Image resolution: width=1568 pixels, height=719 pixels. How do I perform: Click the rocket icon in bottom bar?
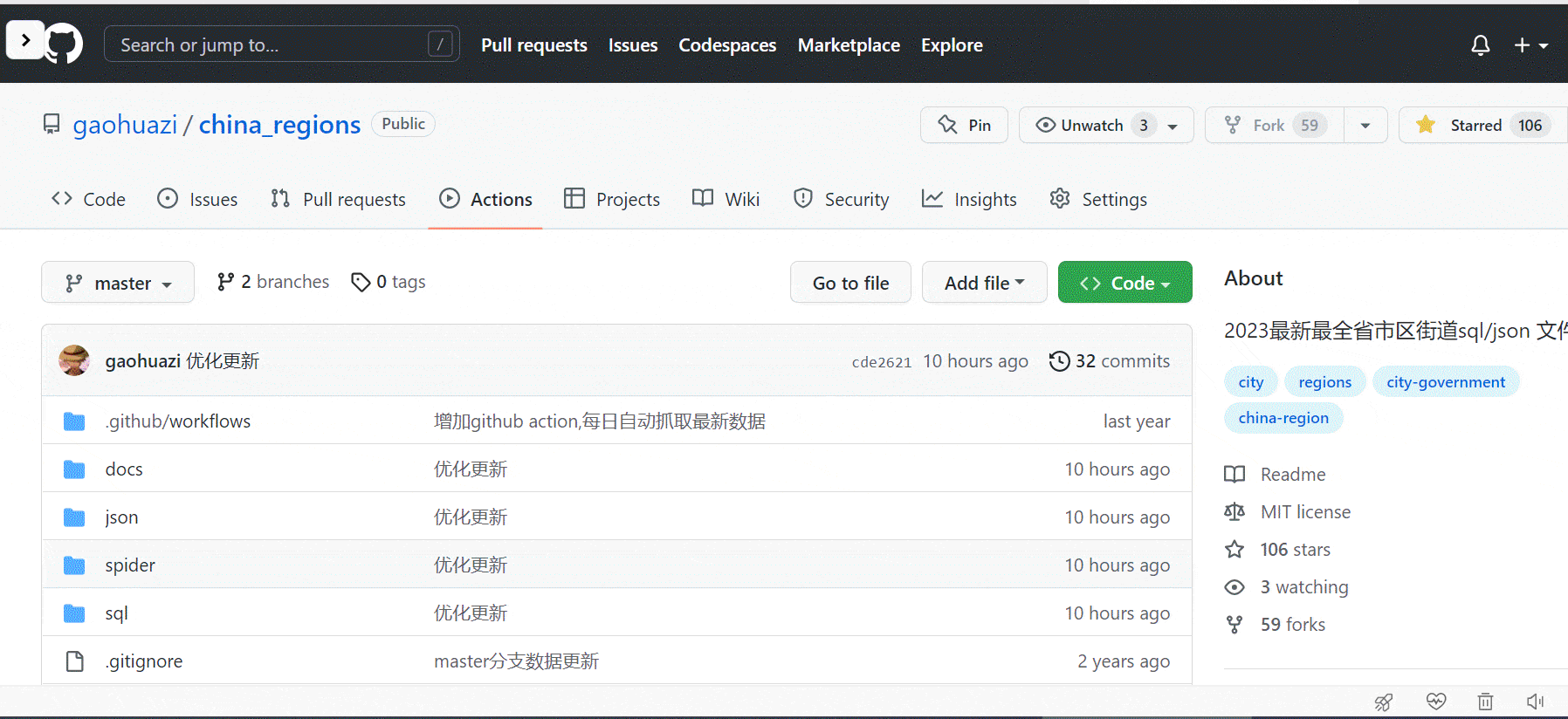click(1384, 702)
